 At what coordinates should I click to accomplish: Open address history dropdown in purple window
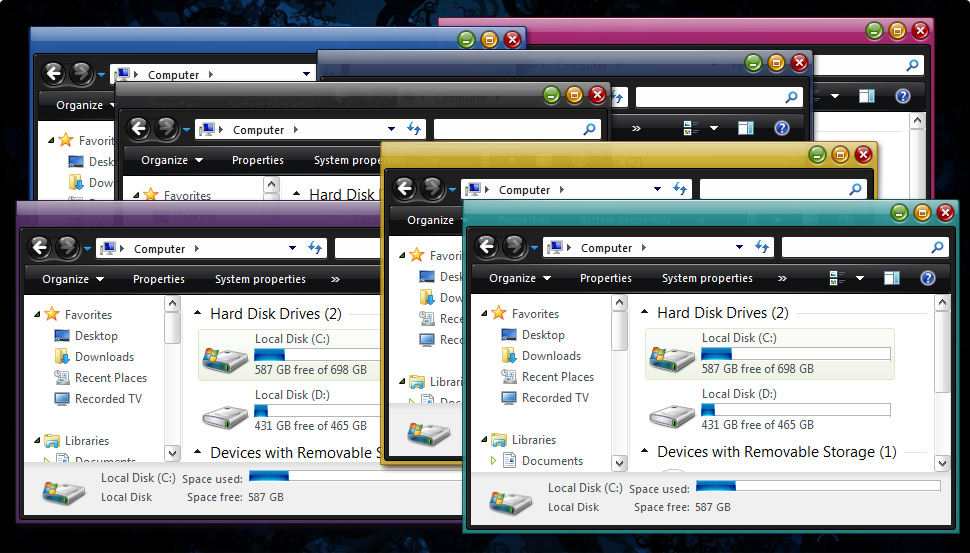[x=293, y=249]
